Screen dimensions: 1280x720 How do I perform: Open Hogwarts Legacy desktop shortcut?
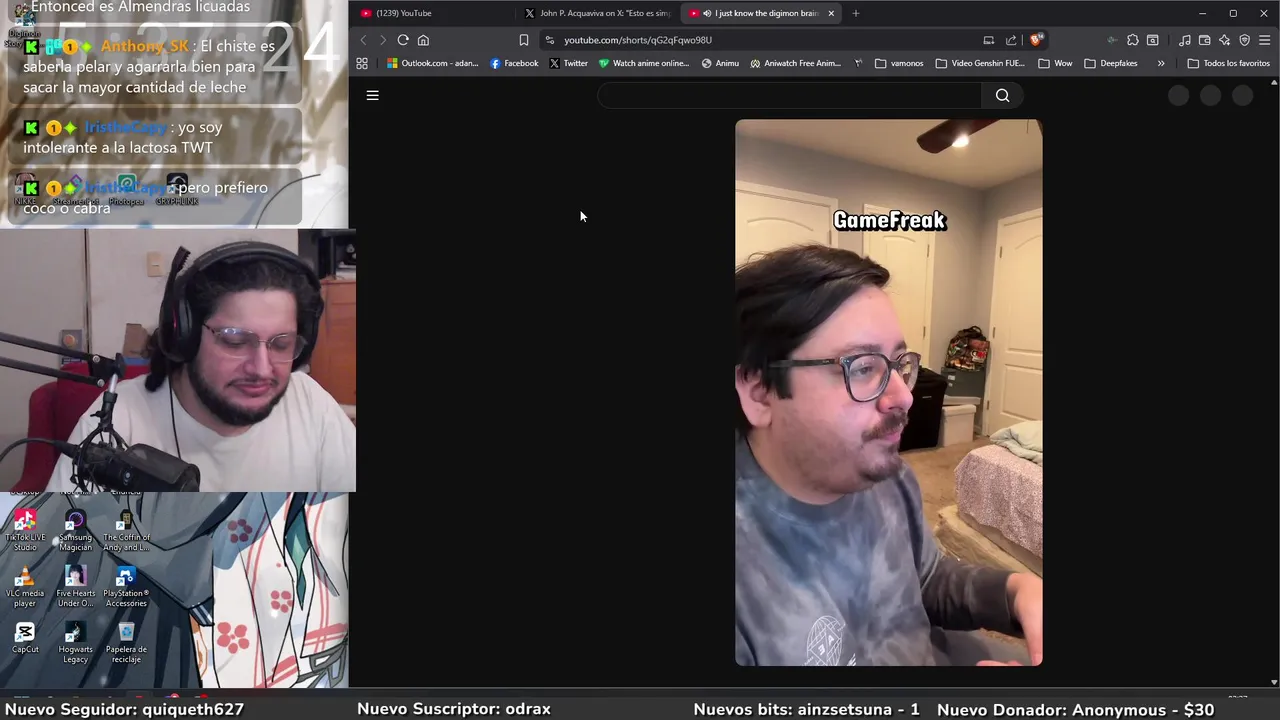(x=75, y=642)
